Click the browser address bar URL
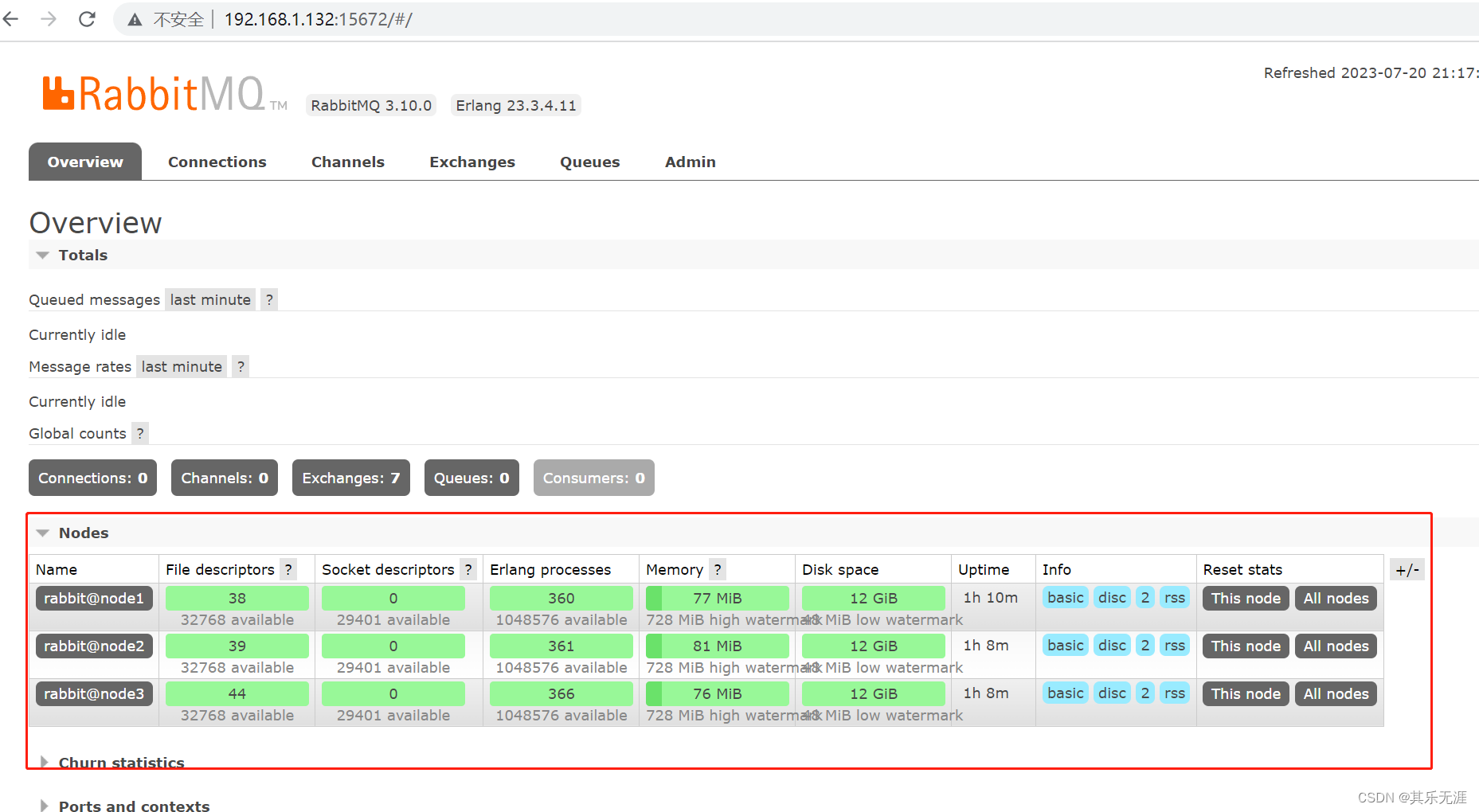This screenshot has width=1479, height=812. point(319,19)
